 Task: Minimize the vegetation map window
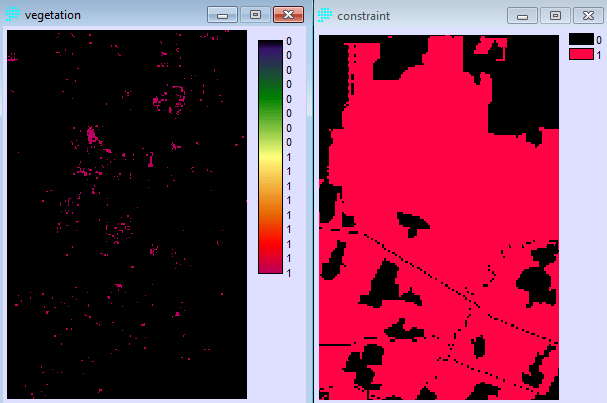coord(222,15)
